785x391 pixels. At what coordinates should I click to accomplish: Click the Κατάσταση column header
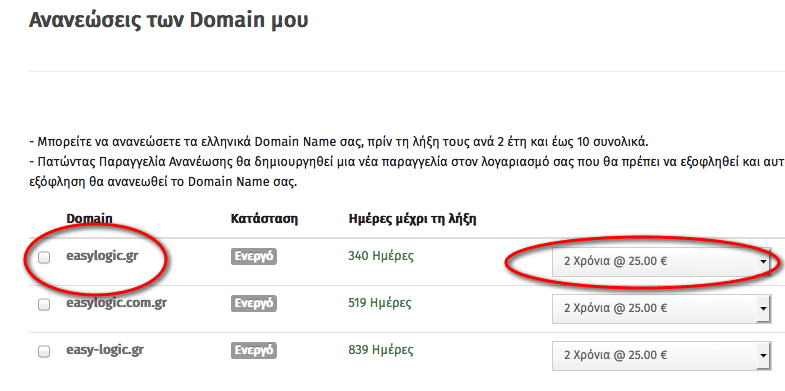tap(264, 219)
